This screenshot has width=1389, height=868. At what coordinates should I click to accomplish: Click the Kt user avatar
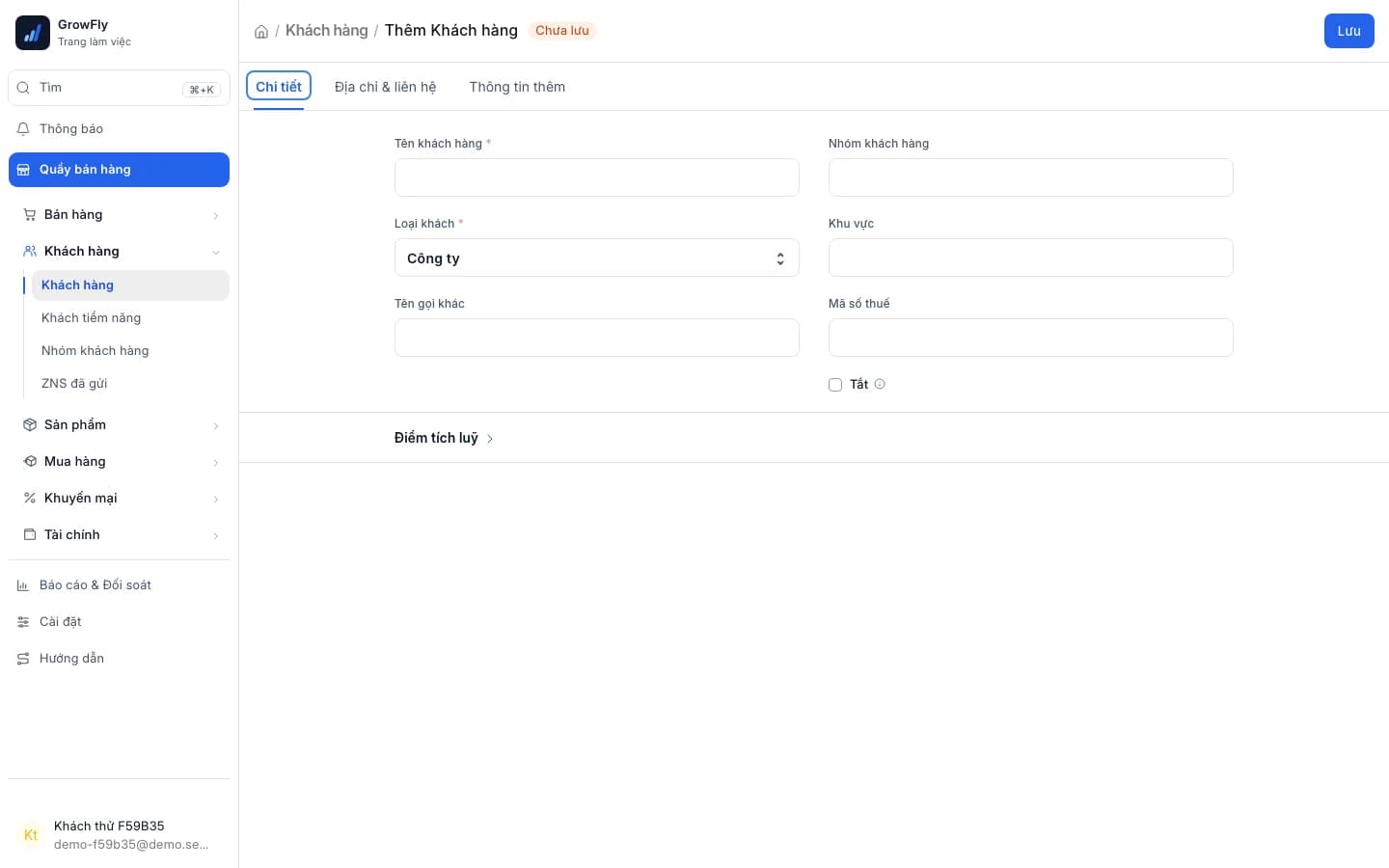[31, 835]
